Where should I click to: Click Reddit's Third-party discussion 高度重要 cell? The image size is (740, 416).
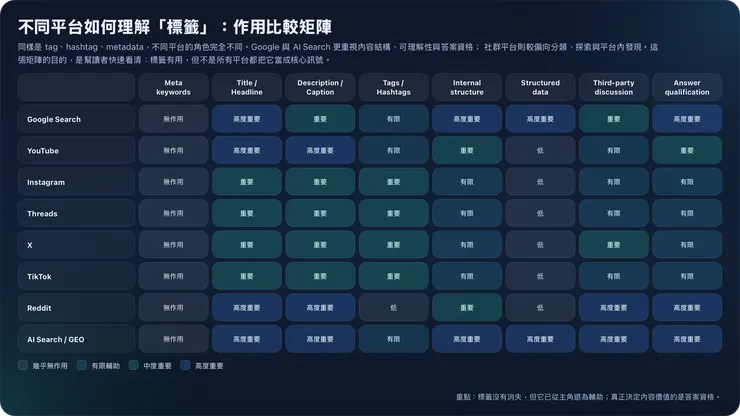point(614,308)
